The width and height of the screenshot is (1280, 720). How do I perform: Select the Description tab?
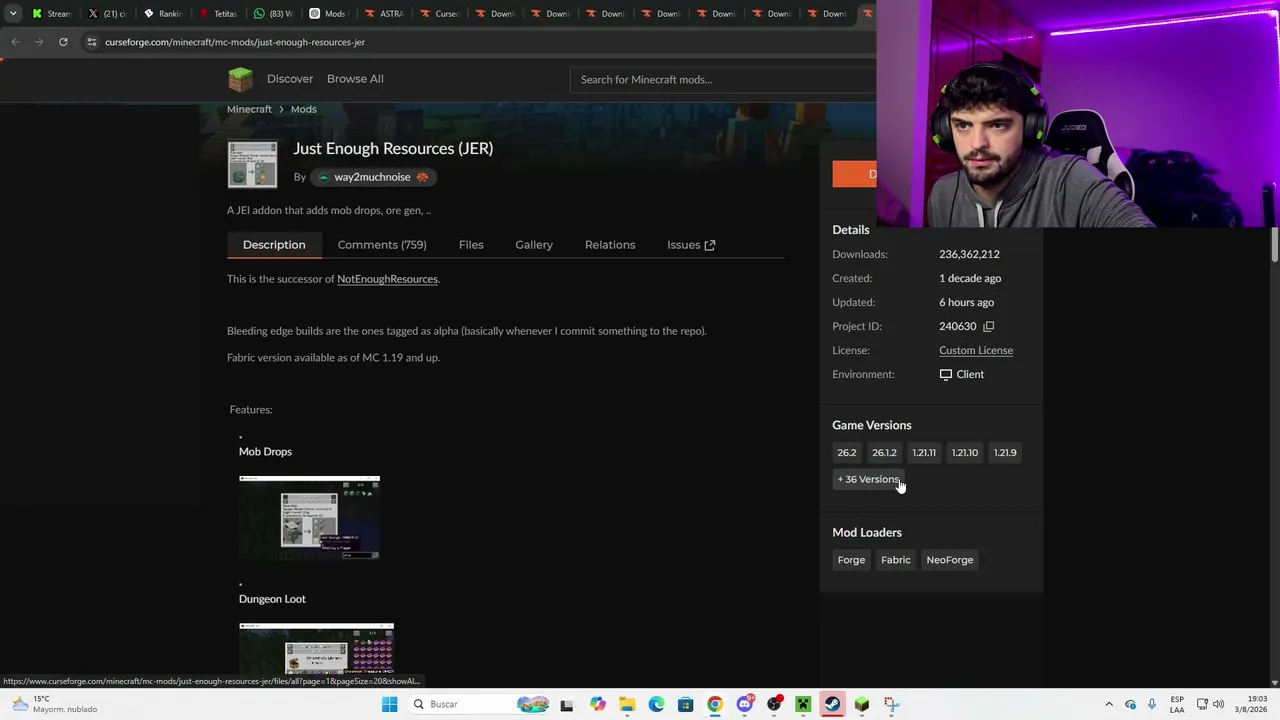(274, 245)
